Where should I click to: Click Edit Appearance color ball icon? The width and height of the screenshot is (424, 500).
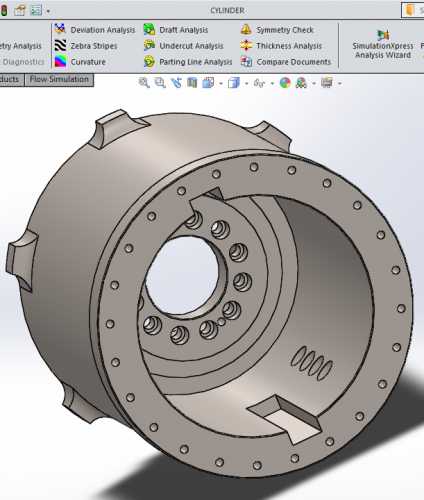point(285,83)
